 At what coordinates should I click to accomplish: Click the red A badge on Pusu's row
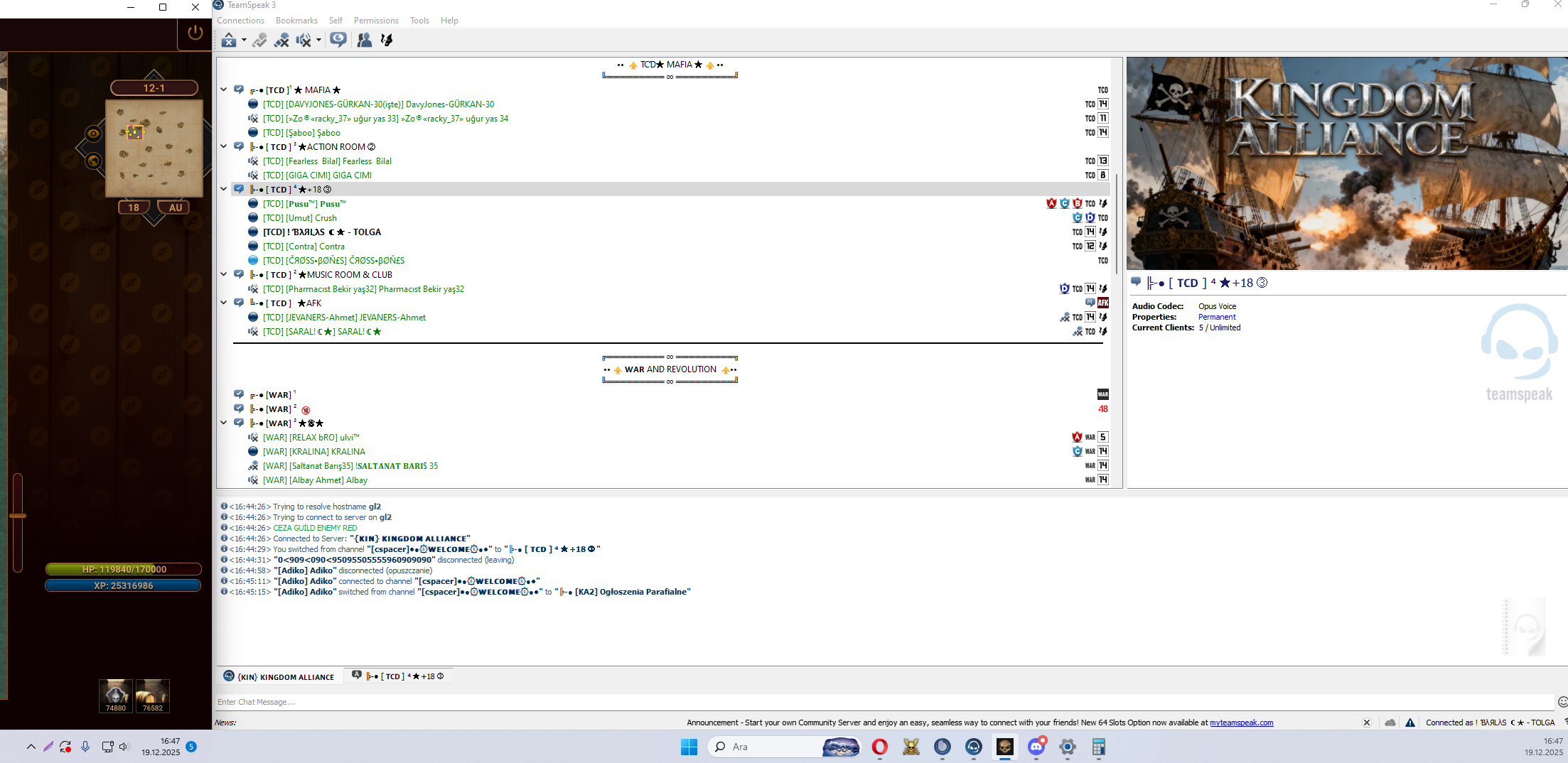(x=1051, y=204)
